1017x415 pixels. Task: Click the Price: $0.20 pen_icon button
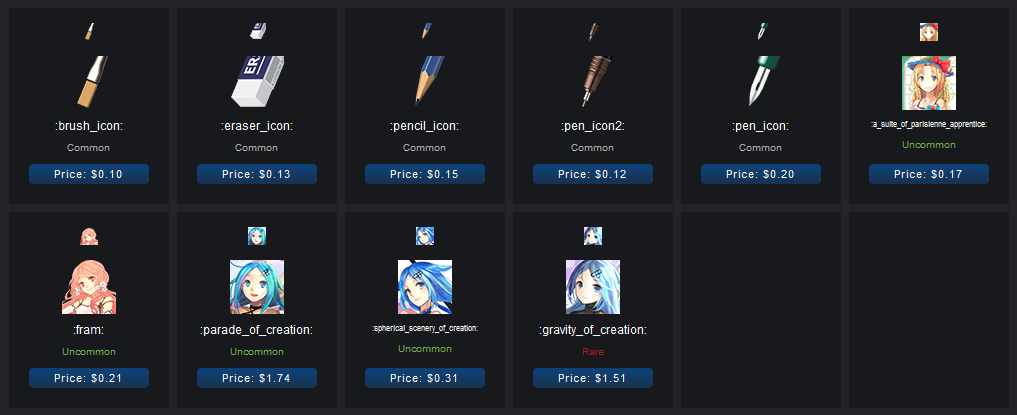(x=761, y=174)
